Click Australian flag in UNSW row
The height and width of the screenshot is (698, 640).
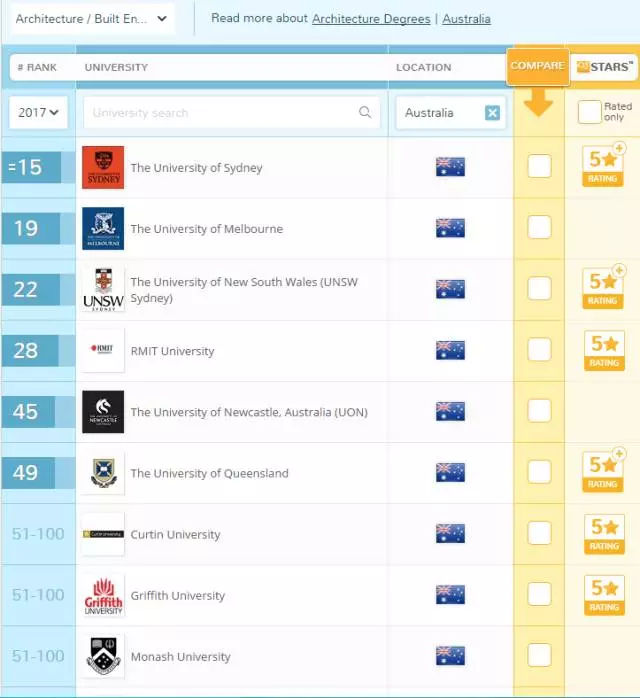click(450, 289)
